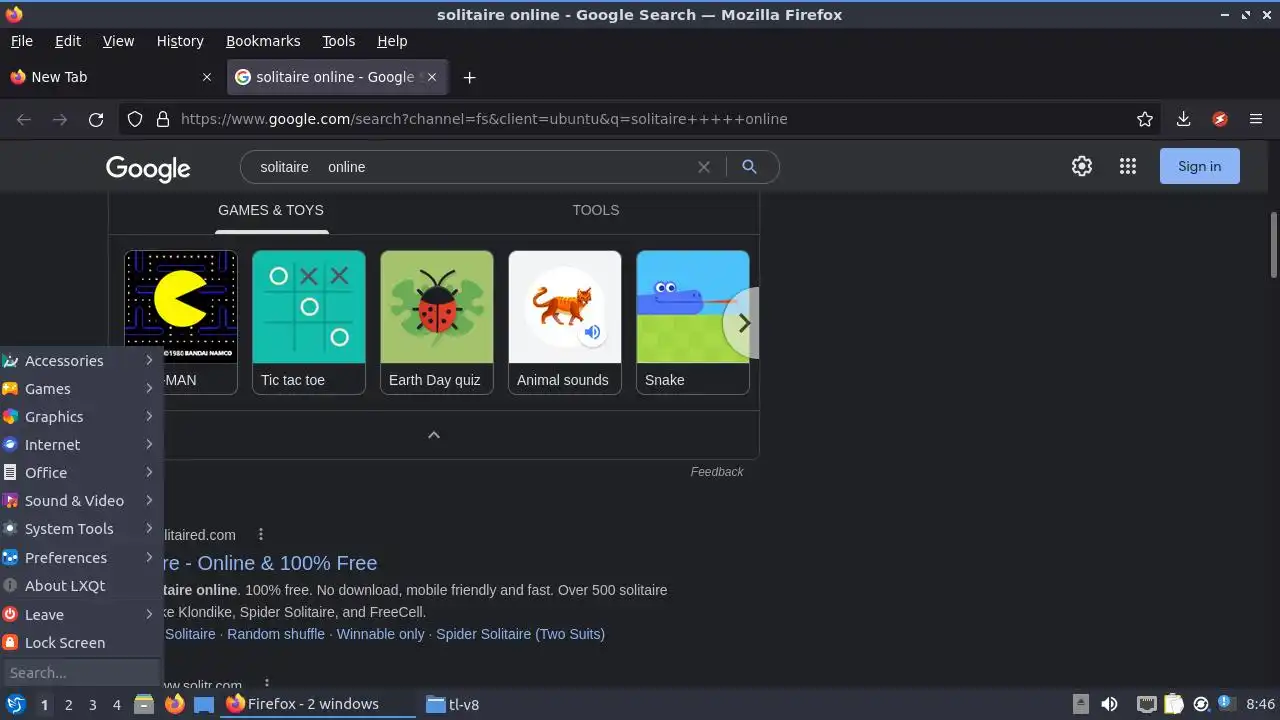
Task: Click the red extension icon in toolbar
Action: click(1220, 119)
